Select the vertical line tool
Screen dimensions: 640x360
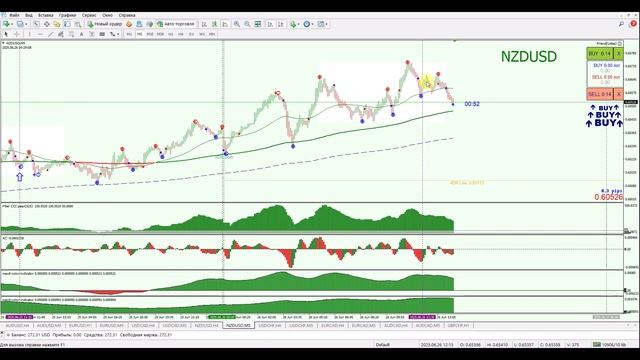[x=29, y=34]
